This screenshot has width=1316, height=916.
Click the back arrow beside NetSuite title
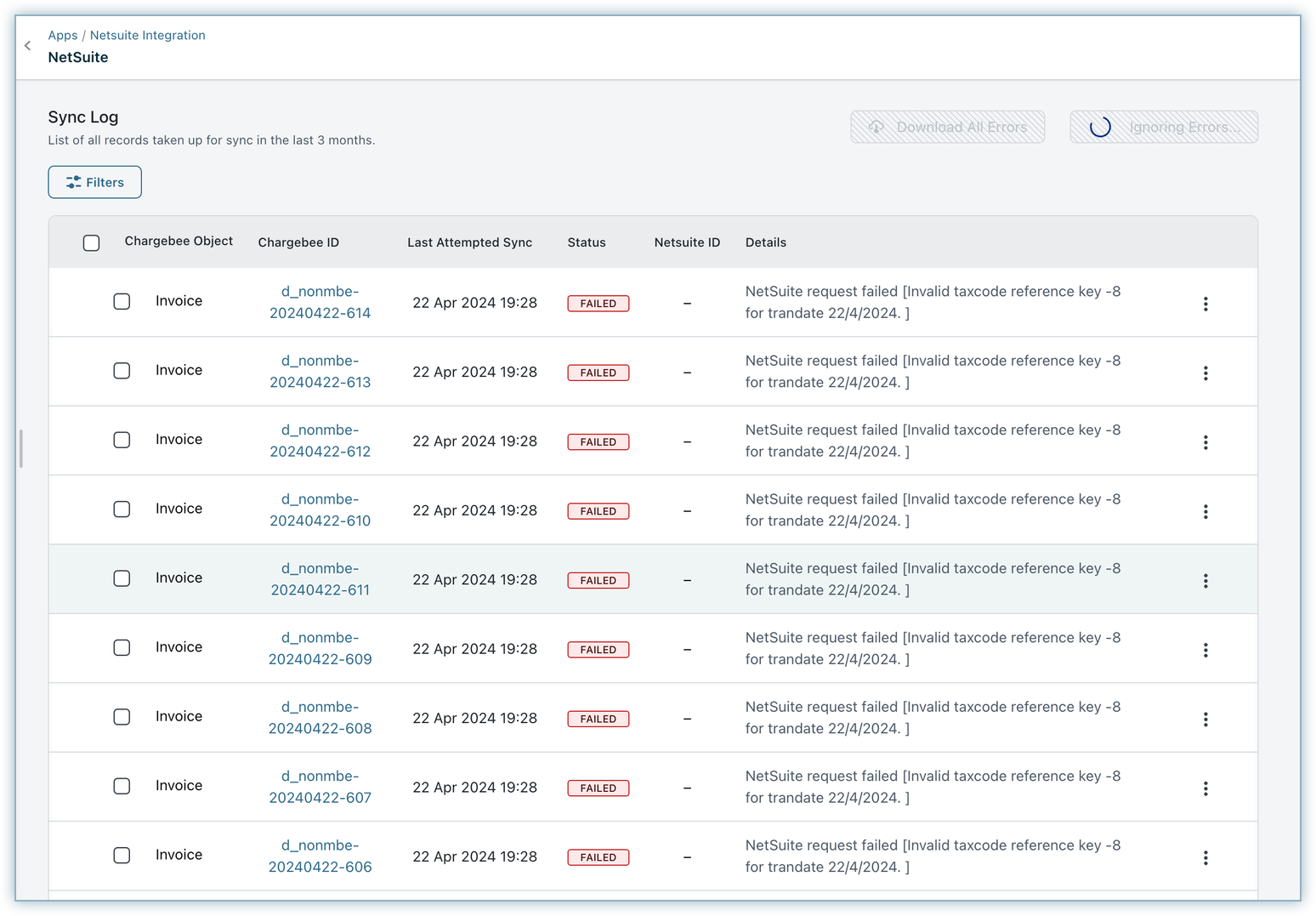[x=28, y=46]
